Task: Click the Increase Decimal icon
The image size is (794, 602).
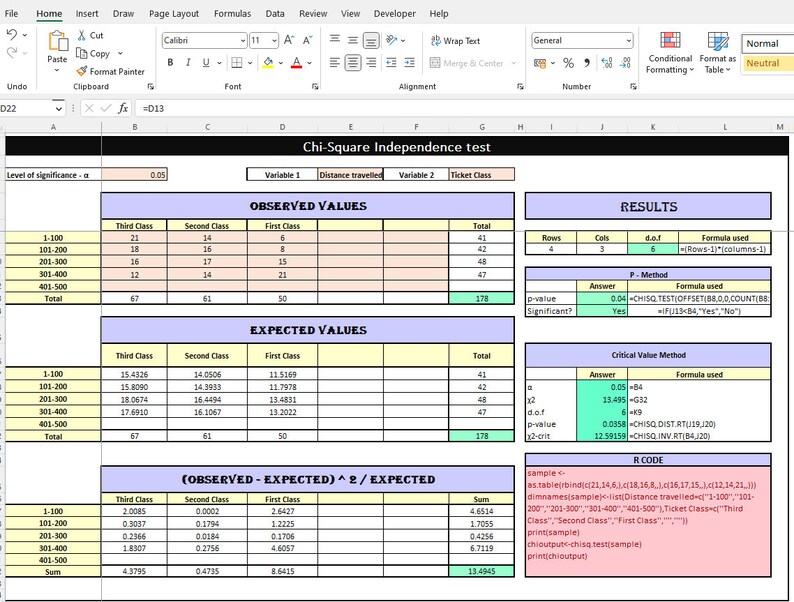Action: pyautogui.click(x=607, y=63)
